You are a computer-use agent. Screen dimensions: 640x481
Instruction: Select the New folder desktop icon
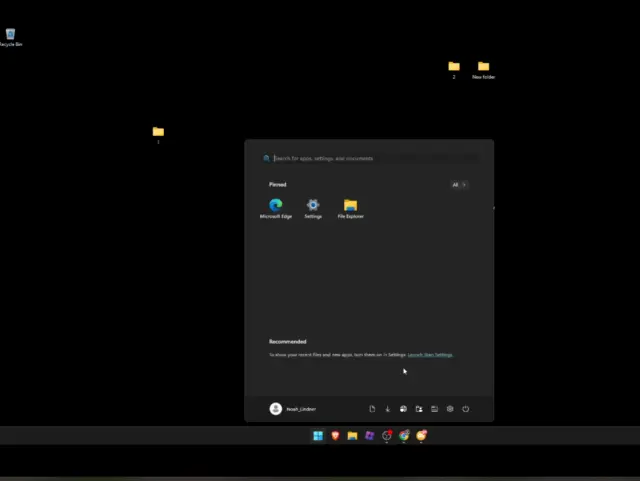[x=484, y=70]
